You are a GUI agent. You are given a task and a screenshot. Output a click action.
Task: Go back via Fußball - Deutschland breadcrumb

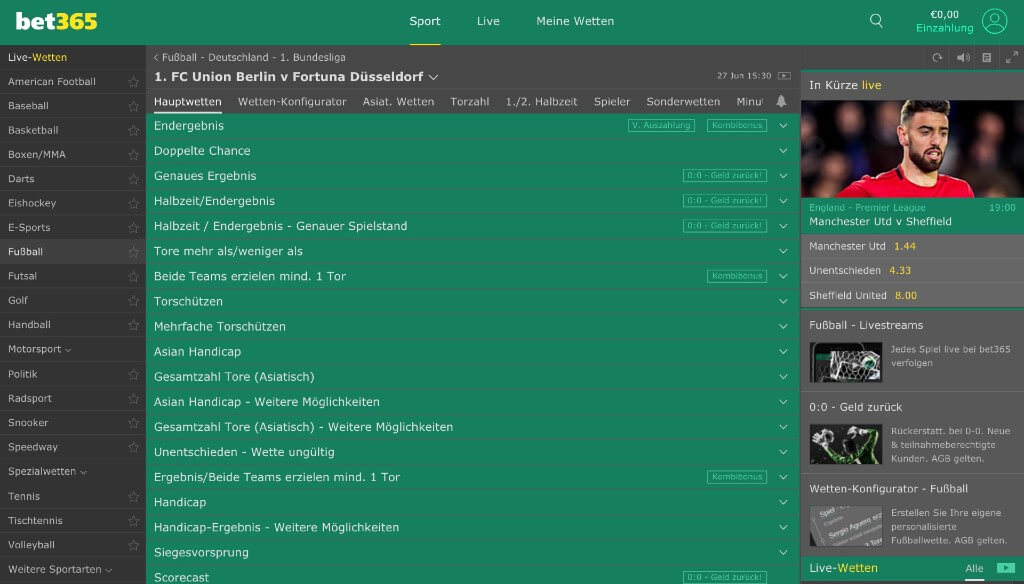pyautogui.click(x=249, y=57)
